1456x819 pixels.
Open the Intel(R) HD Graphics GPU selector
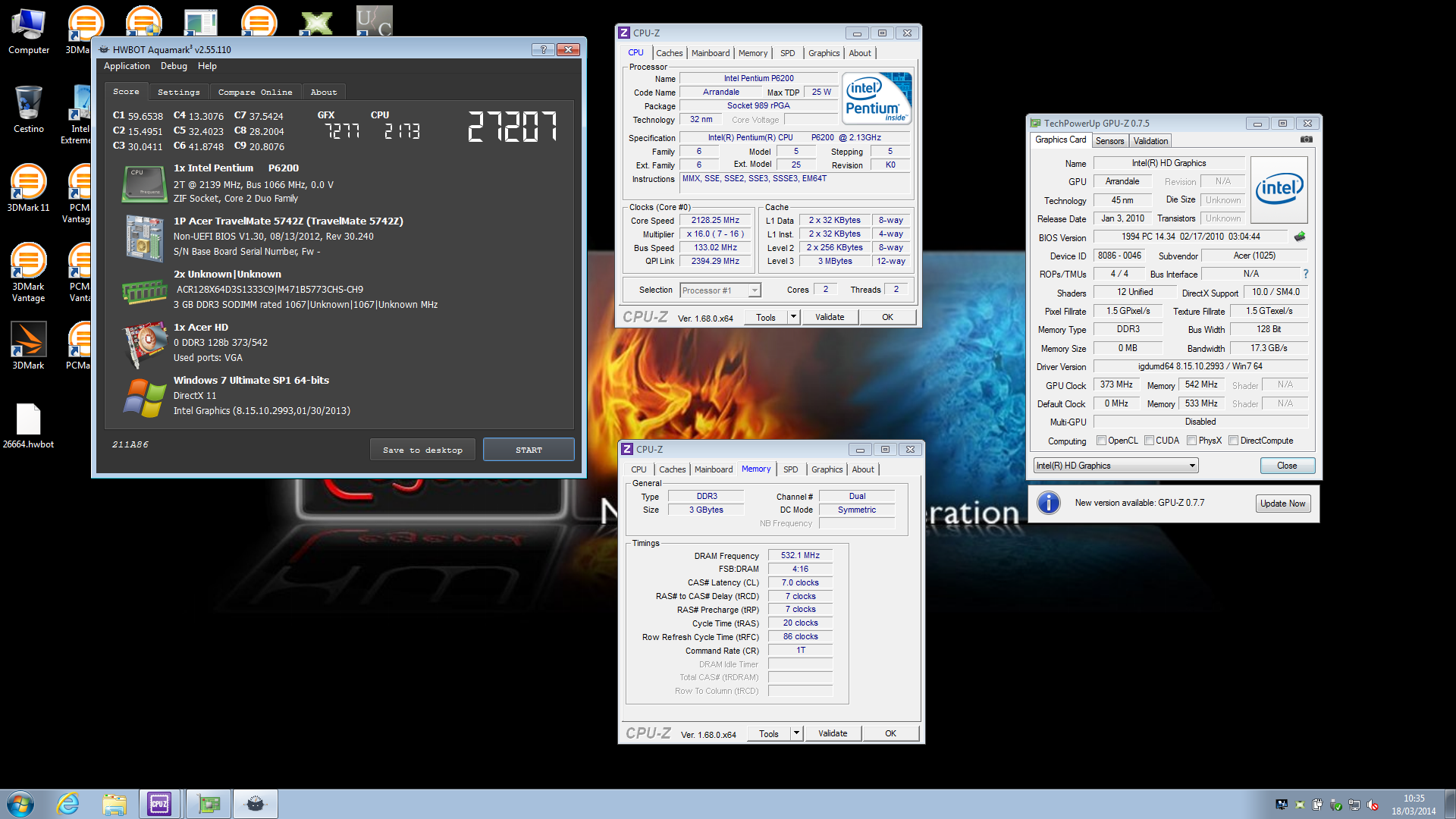click(1116, 466)
